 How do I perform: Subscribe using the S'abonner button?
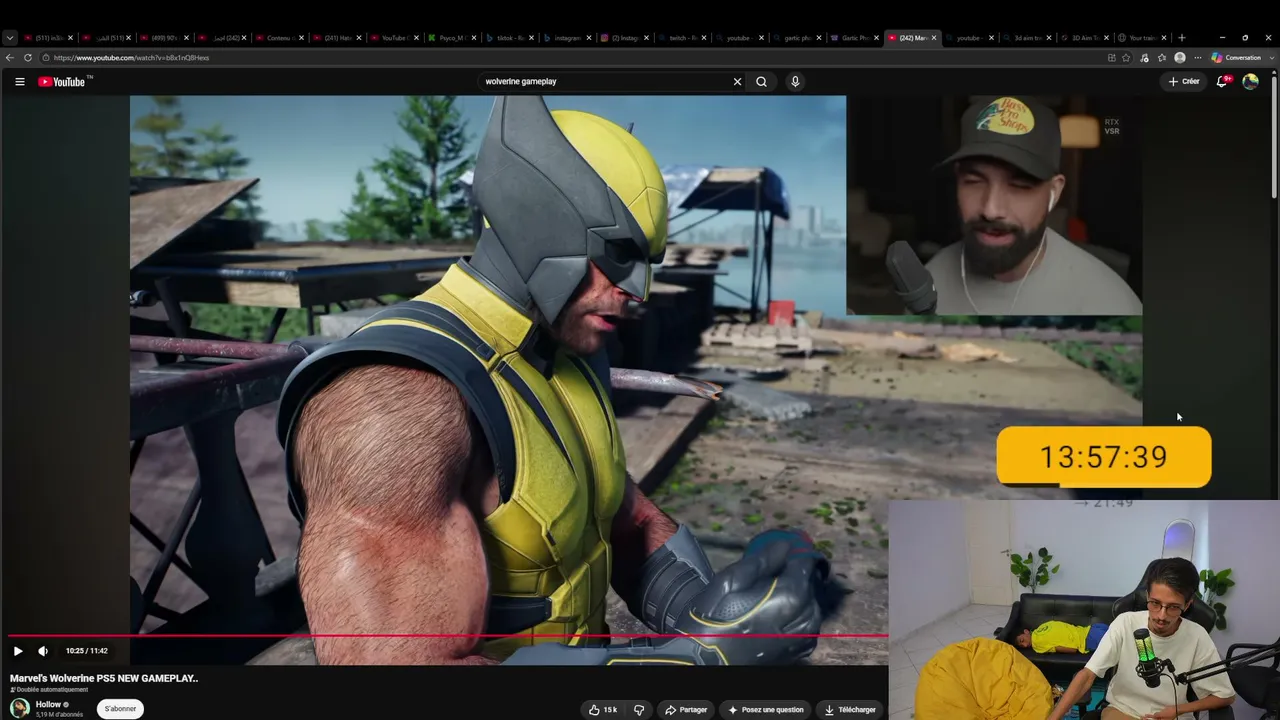120,709
